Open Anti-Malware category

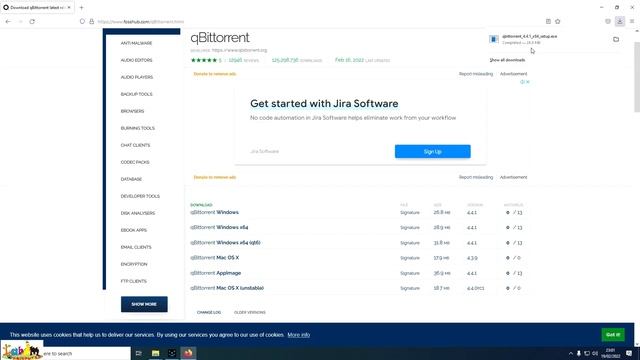coord(136,43)
